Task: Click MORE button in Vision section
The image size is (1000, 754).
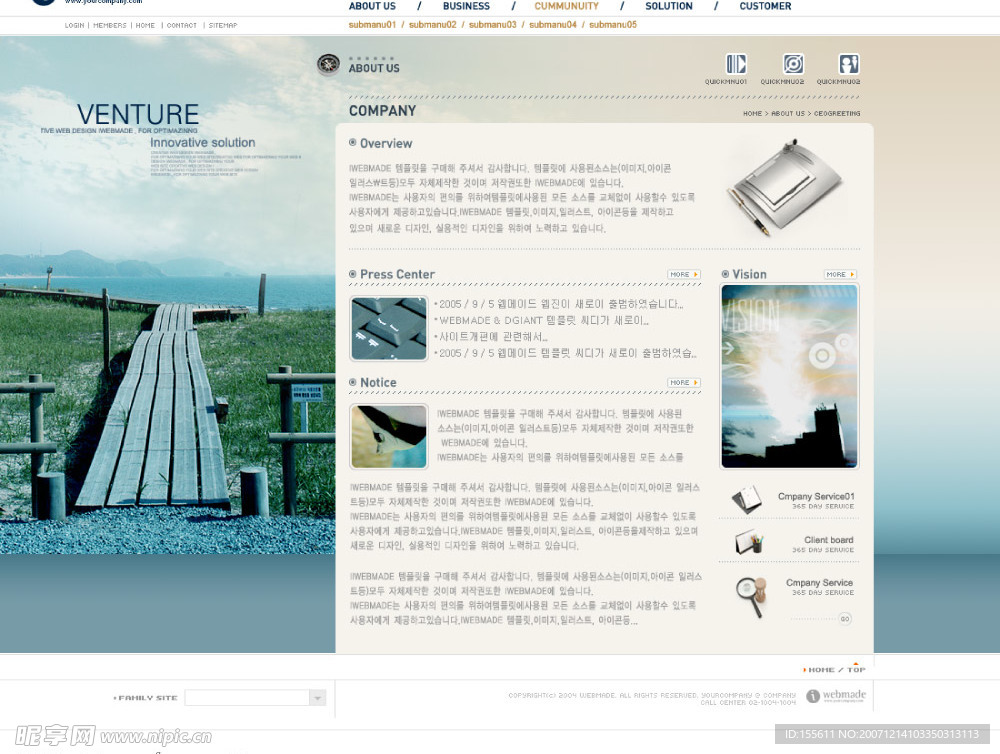Action: (x=840, y=274)
